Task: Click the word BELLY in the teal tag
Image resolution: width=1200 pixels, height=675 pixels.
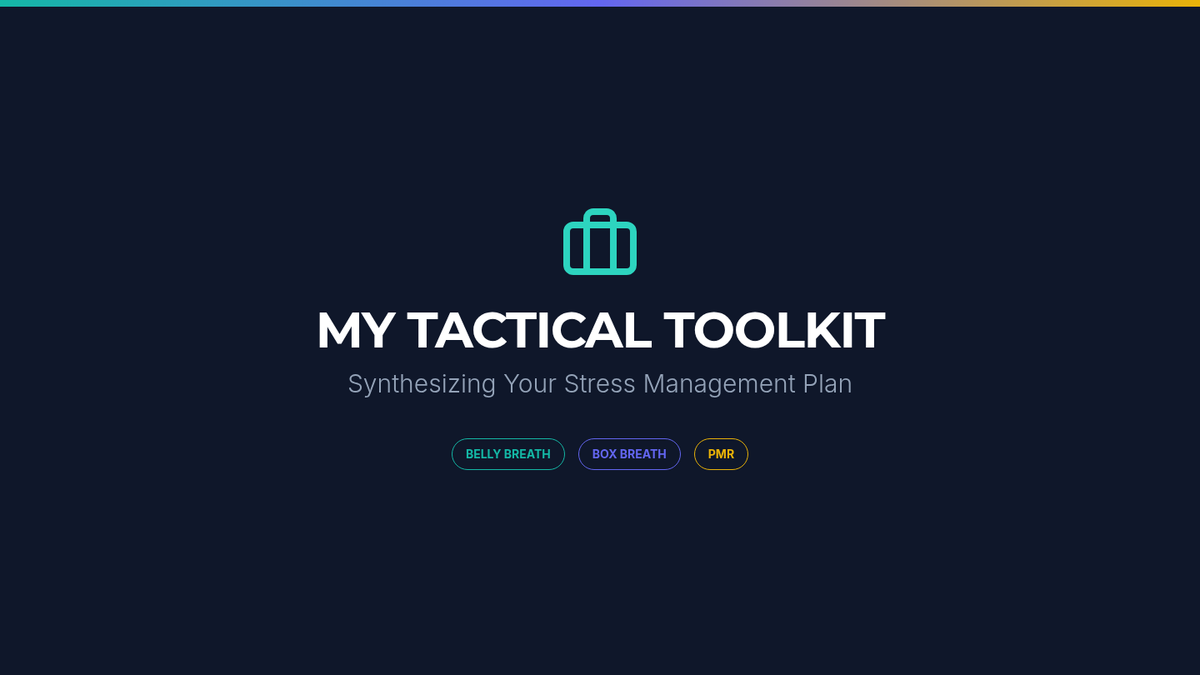Action: tap(483, 454)
